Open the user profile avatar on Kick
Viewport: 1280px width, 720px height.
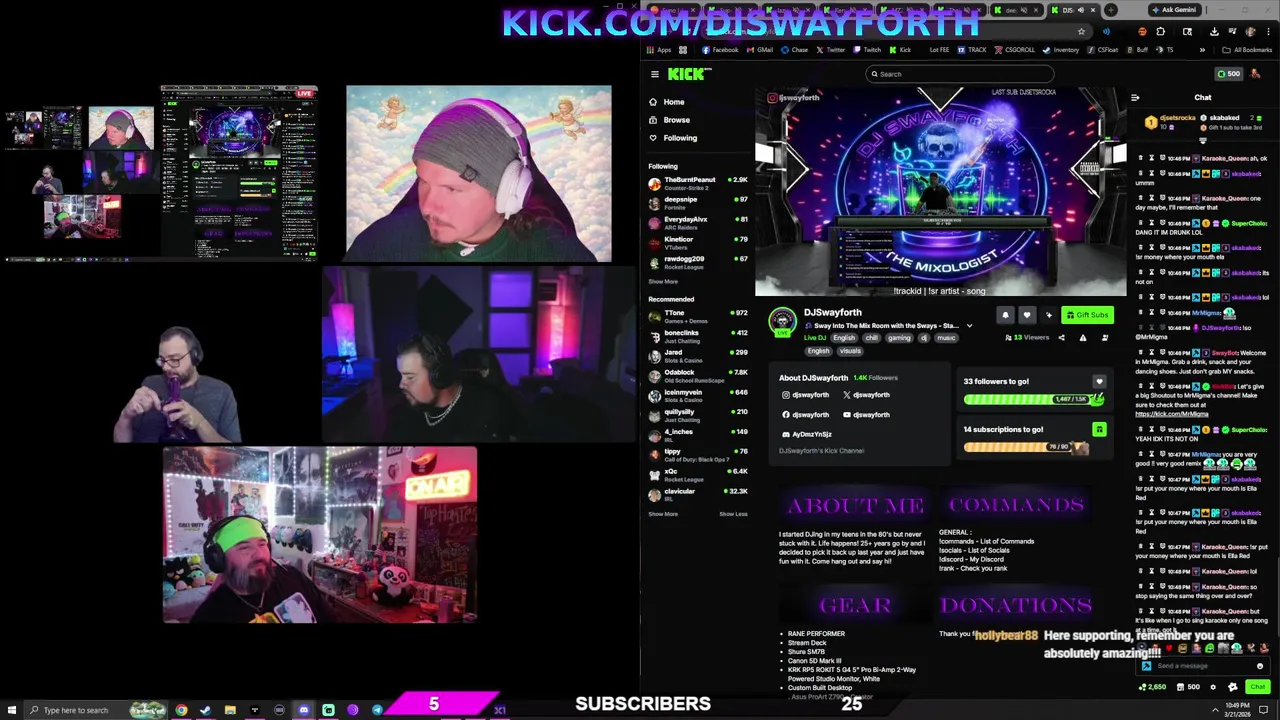[1256, 74]
